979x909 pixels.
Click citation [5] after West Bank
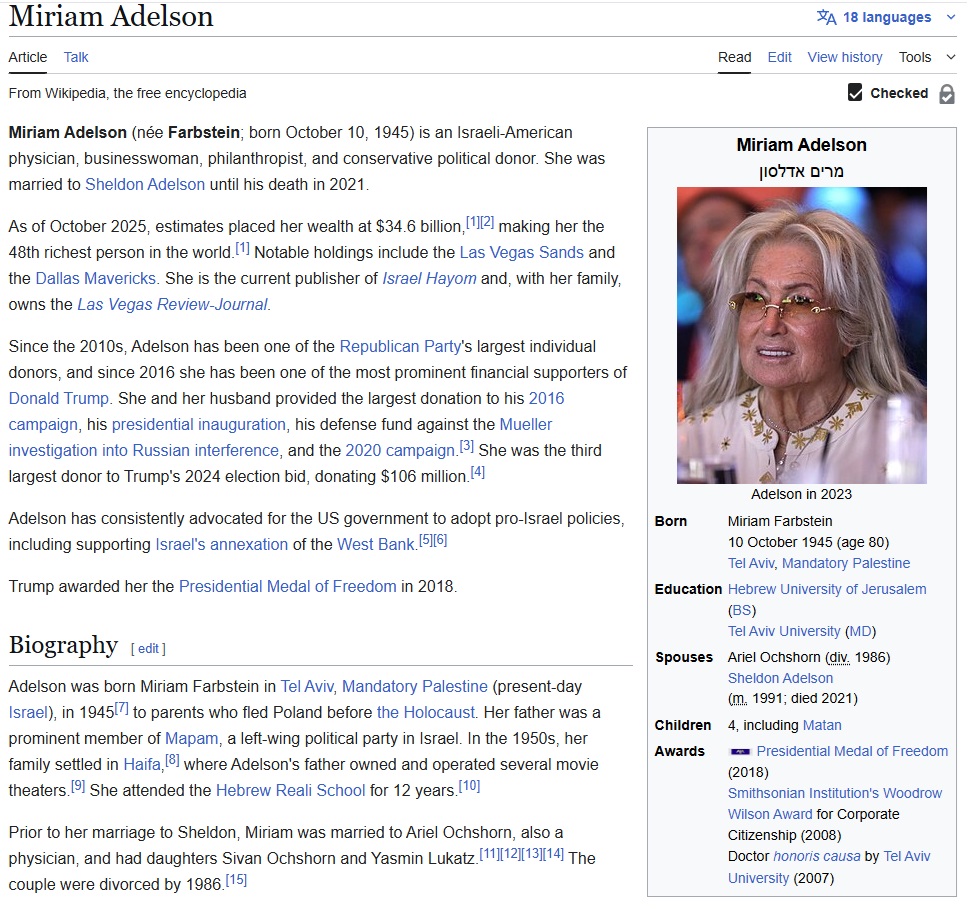coord(425,540)
